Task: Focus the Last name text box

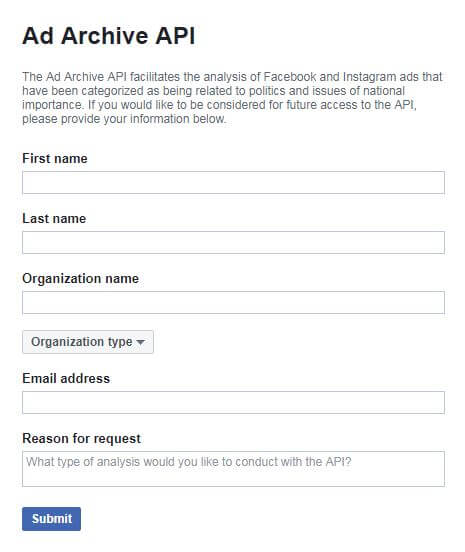Action: point(233,242)
